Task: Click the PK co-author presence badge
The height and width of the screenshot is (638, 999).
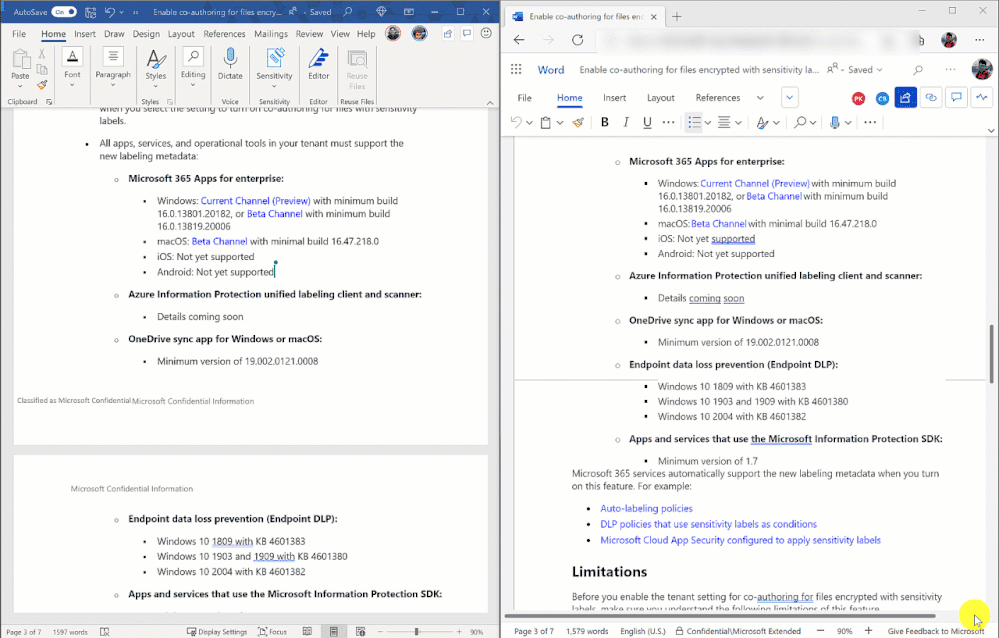Action: tap(858, 98)
